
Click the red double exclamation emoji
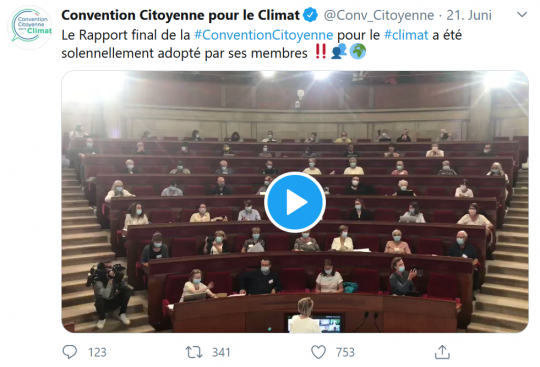coord(321,52)
